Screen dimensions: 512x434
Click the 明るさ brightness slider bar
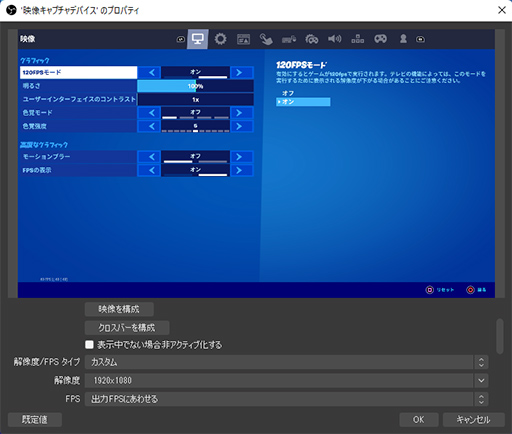pyautogui.click(x=195, y=86)
